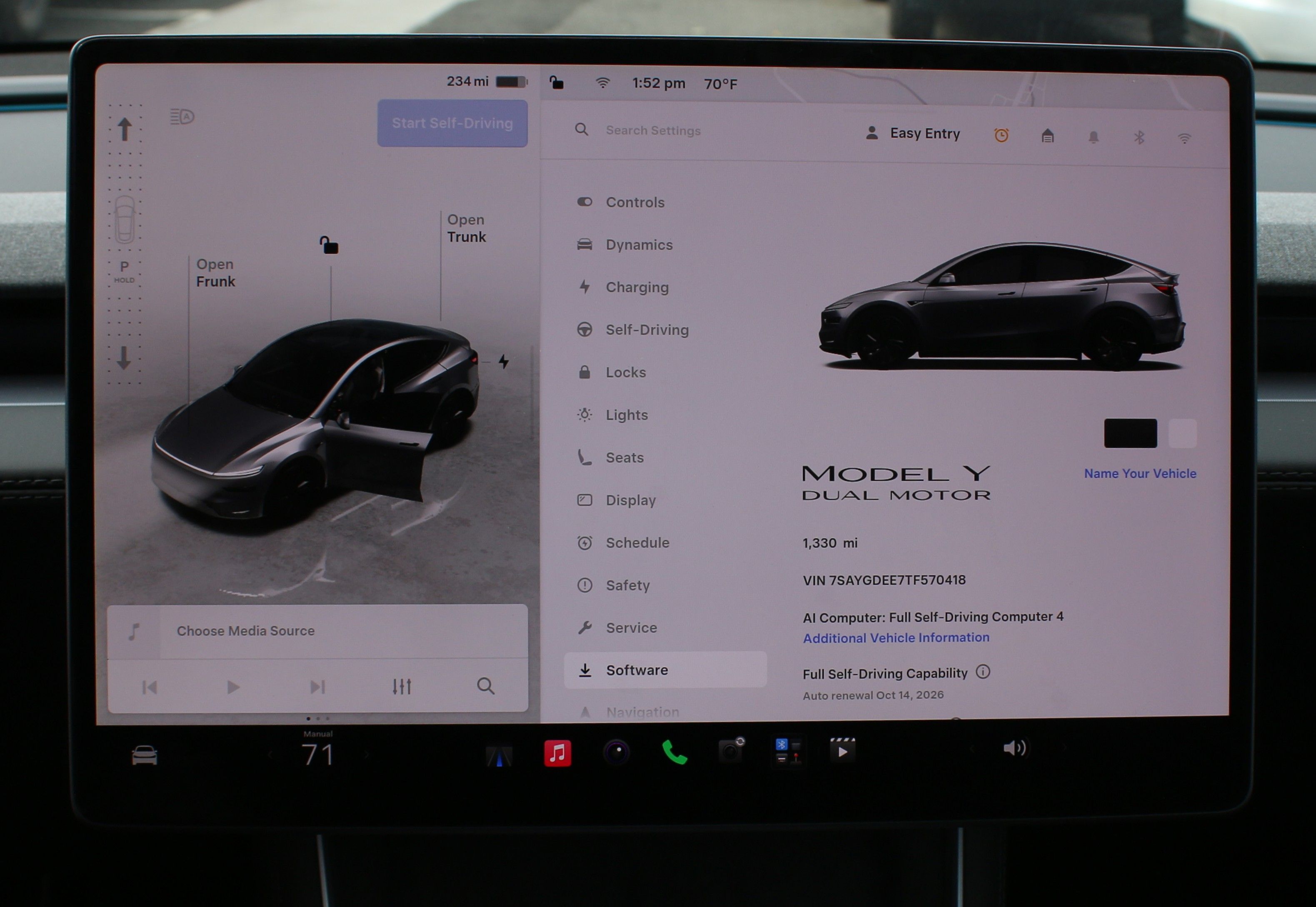This screenshot has width=1316, height=907.
Task: Open the dashcam app in dock
Action: tap(617, 752)
